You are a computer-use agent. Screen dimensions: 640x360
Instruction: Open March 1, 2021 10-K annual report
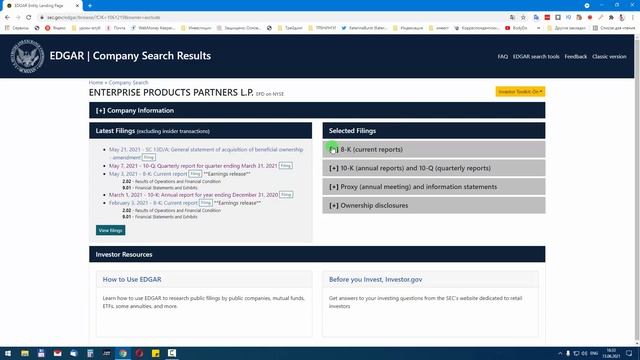click(x=193, y=195)
